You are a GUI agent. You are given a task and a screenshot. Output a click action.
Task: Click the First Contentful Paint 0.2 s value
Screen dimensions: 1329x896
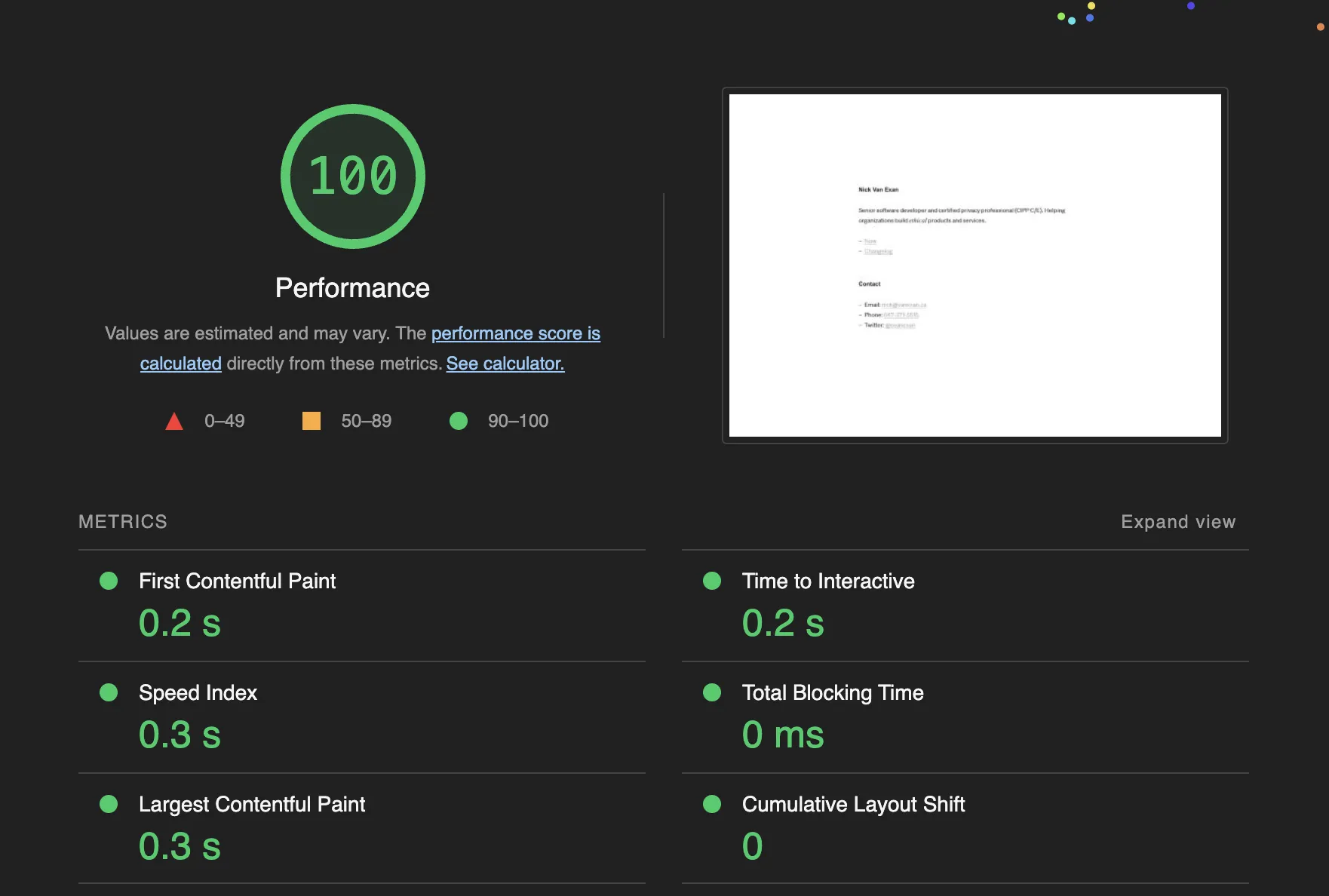point(180,623)
